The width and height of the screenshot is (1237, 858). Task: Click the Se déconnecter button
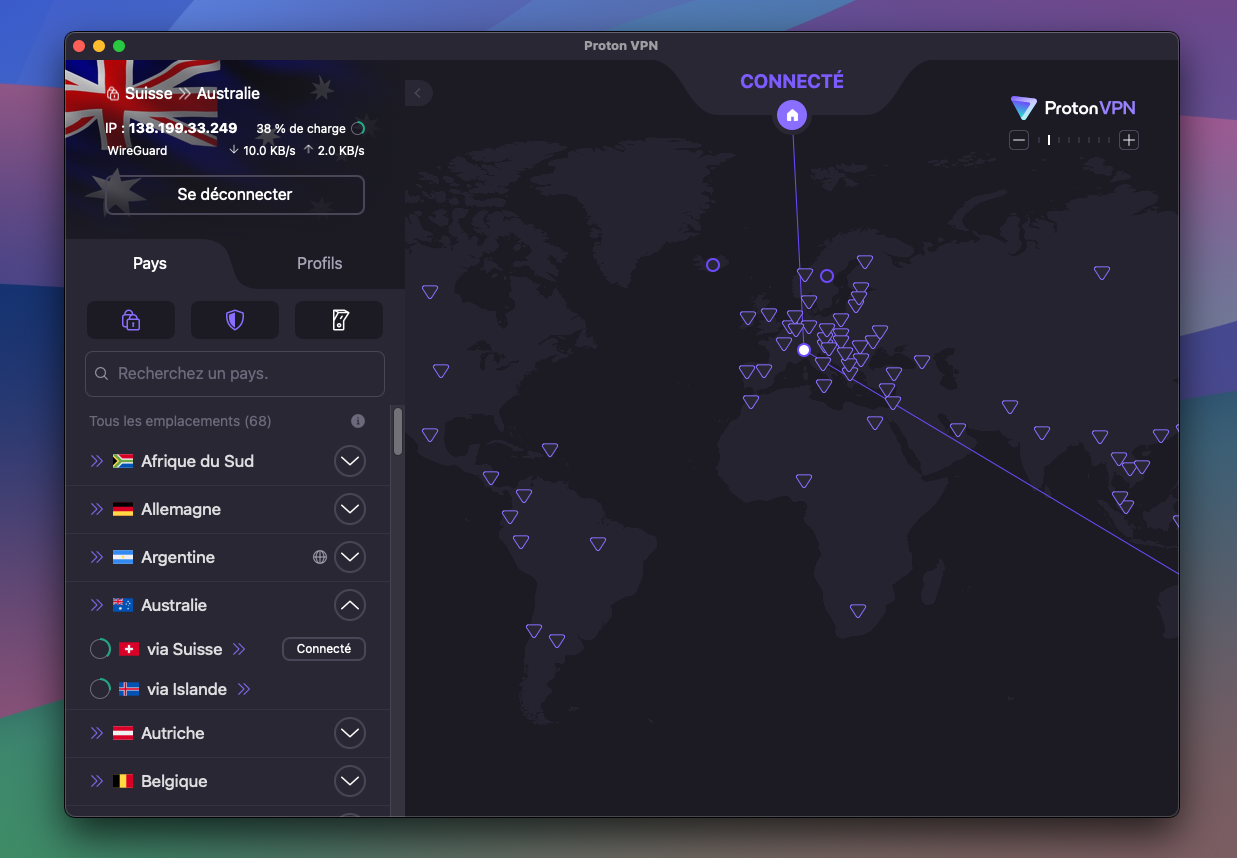click(x=235, y=195)
